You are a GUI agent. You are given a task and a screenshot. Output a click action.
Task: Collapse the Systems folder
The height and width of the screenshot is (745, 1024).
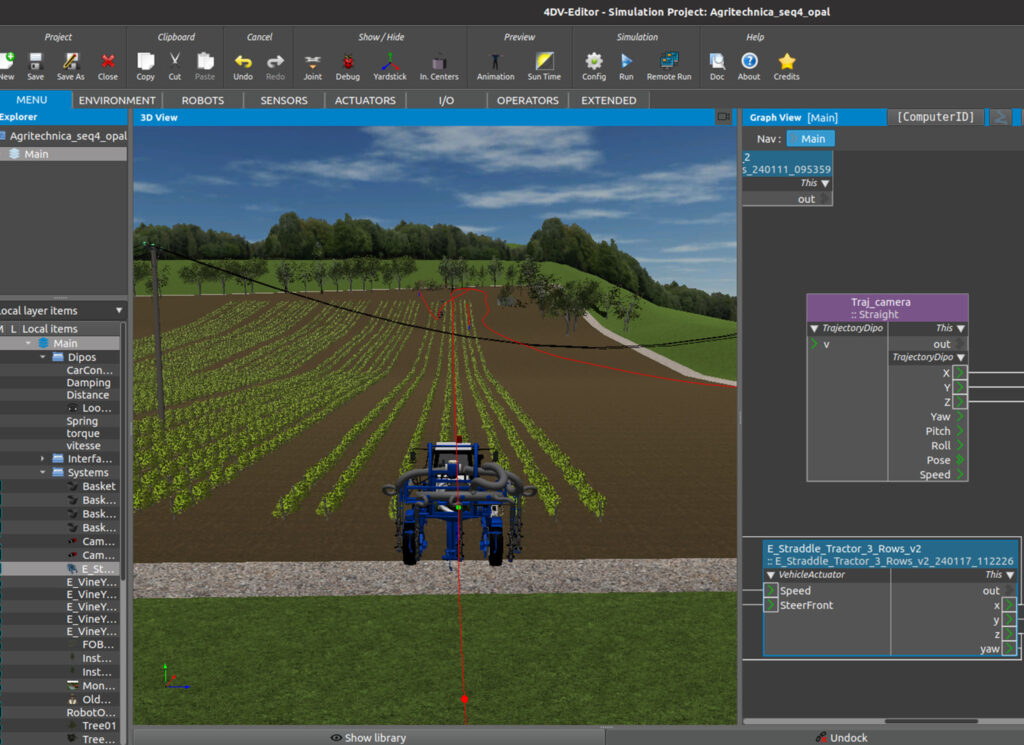pyautogui.click(x=43, y=472)
